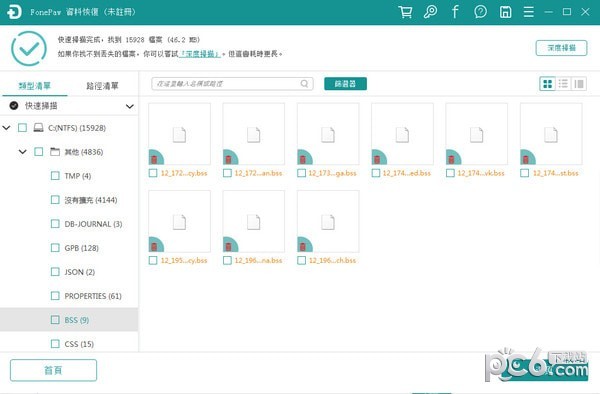Open the Facebook icon in title bar

(455, 12)
